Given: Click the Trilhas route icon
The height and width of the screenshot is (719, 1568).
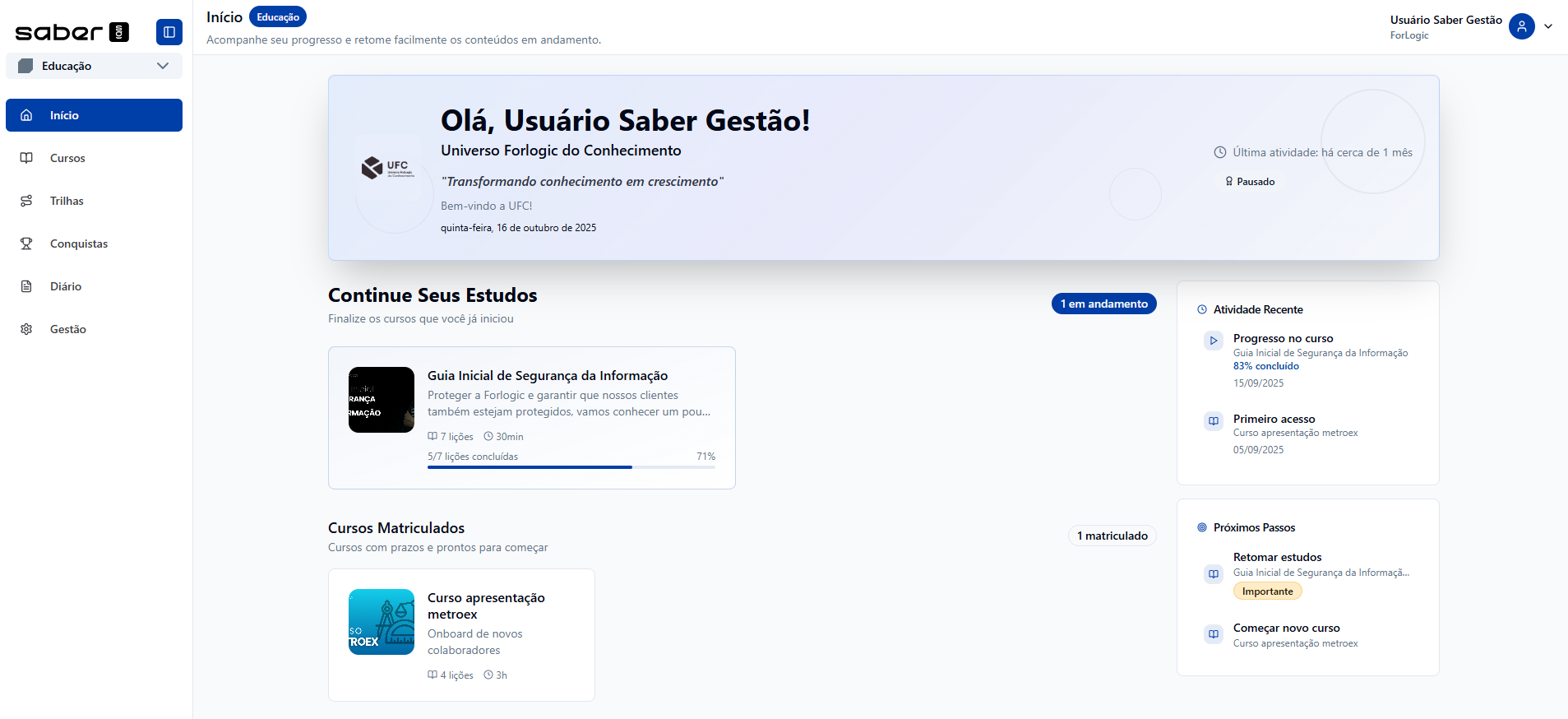Looking at the screenshot, I should click(x=26, y=201).
